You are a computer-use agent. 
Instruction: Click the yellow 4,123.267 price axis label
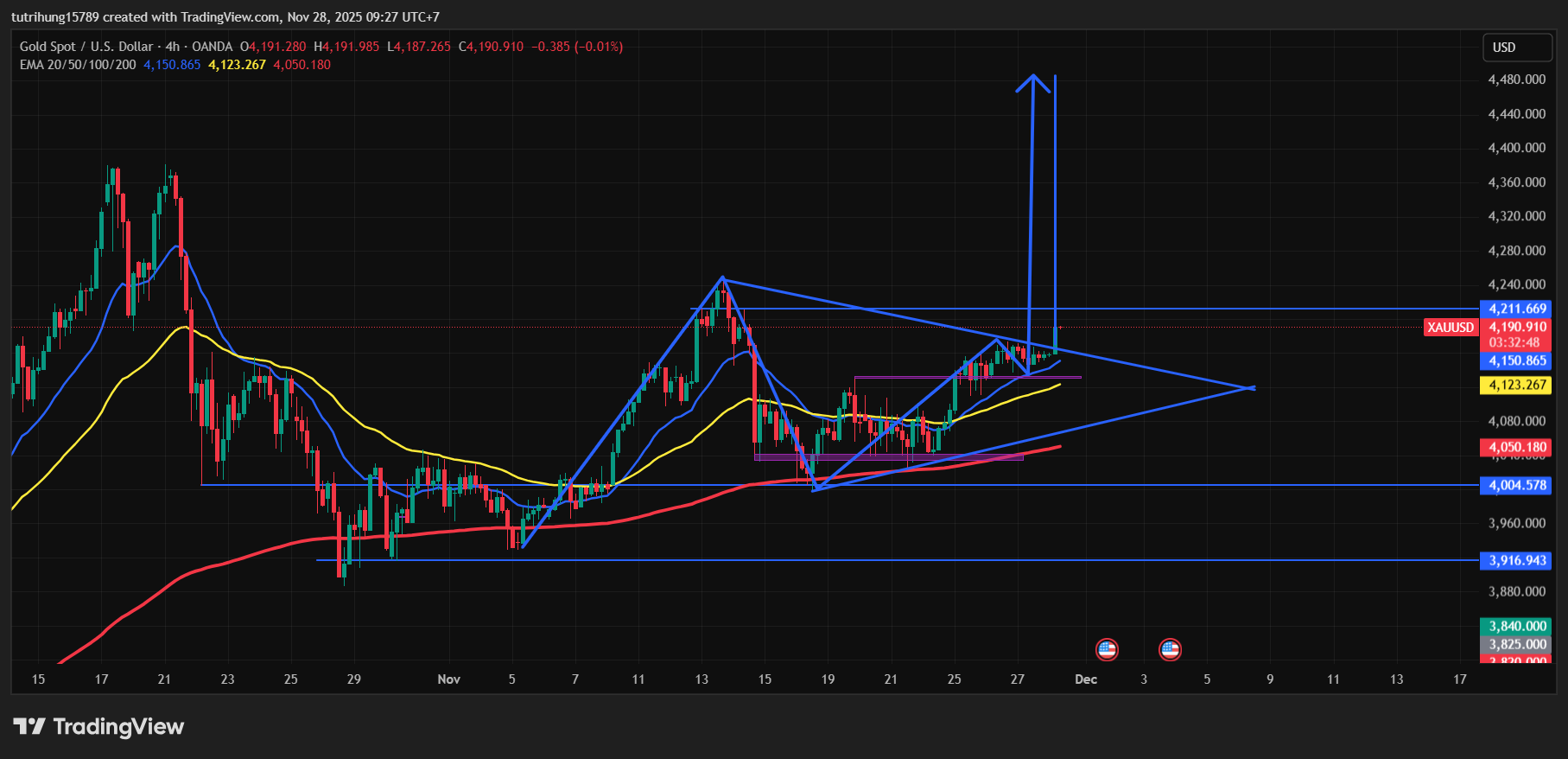(x=1516, y=385)
